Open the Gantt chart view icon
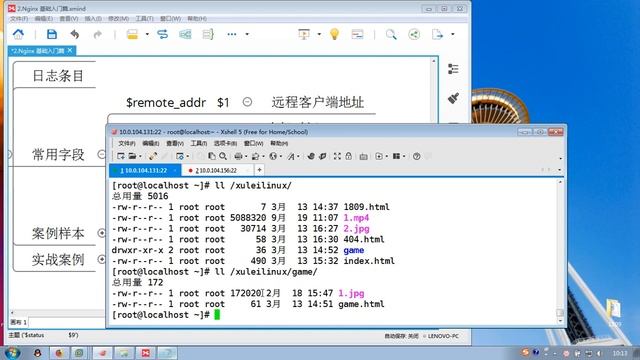The height and width of the screenshot is (360, 640). tap(357, 34)
